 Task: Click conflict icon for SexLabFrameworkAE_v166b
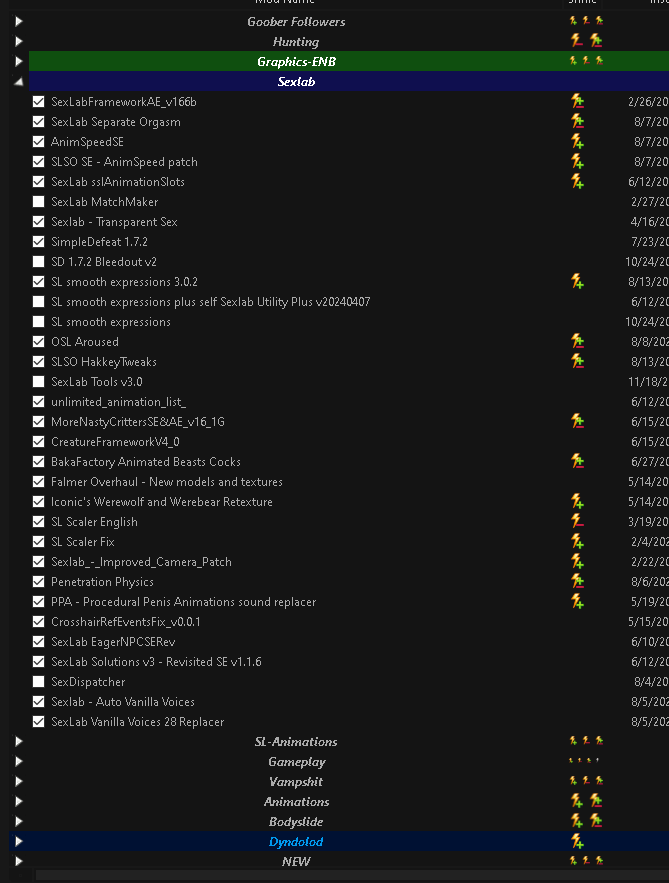click(577, 101)
